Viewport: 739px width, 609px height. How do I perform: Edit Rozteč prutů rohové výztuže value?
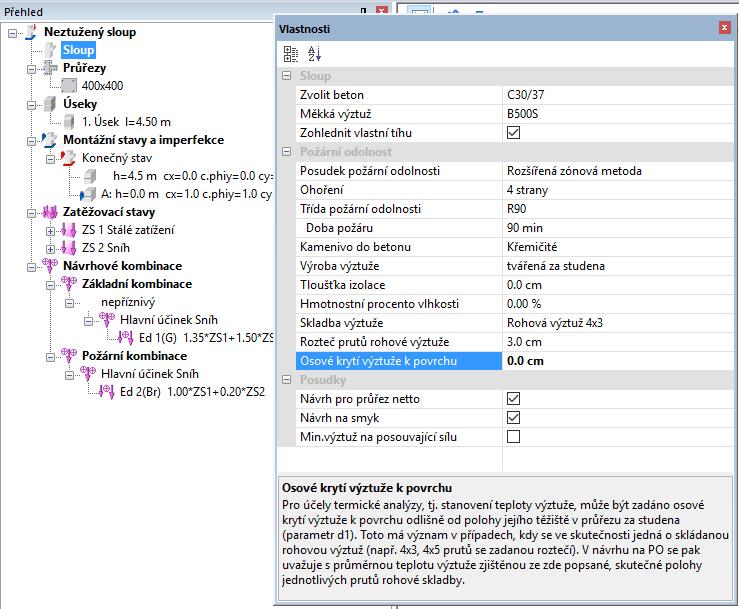(617, 342)
